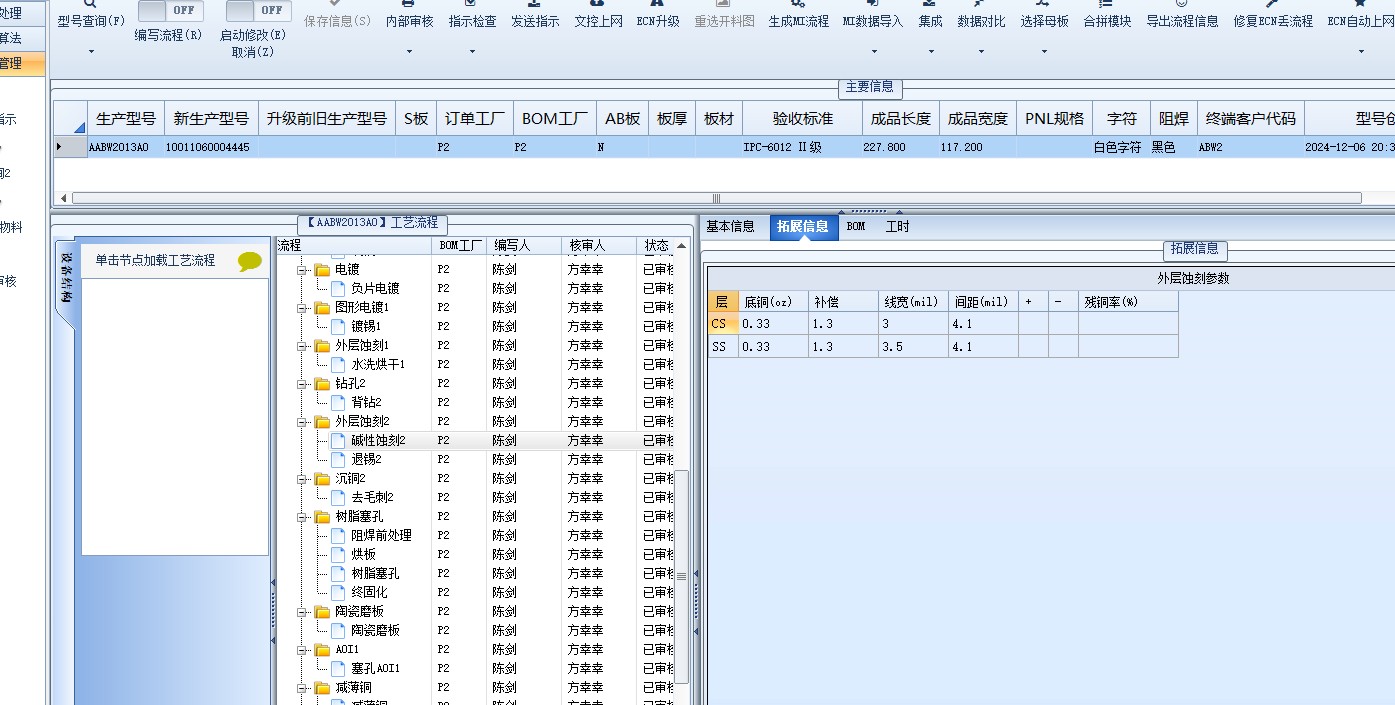
Task: Click the main grid horizontal scrollbar
Action: pos(716,198)
